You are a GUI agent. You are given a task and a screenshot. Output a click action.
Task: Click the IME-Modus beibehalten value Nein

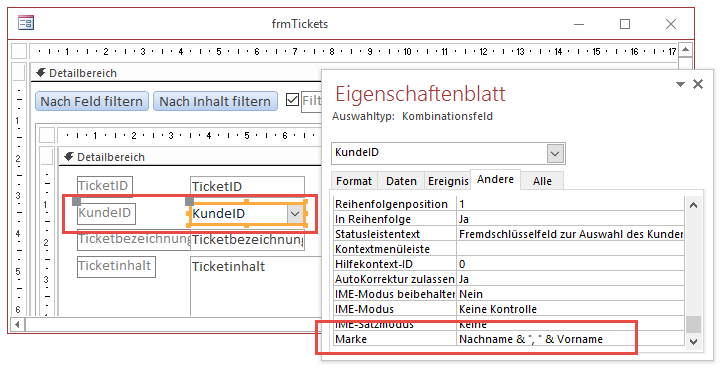pos(570,294)
